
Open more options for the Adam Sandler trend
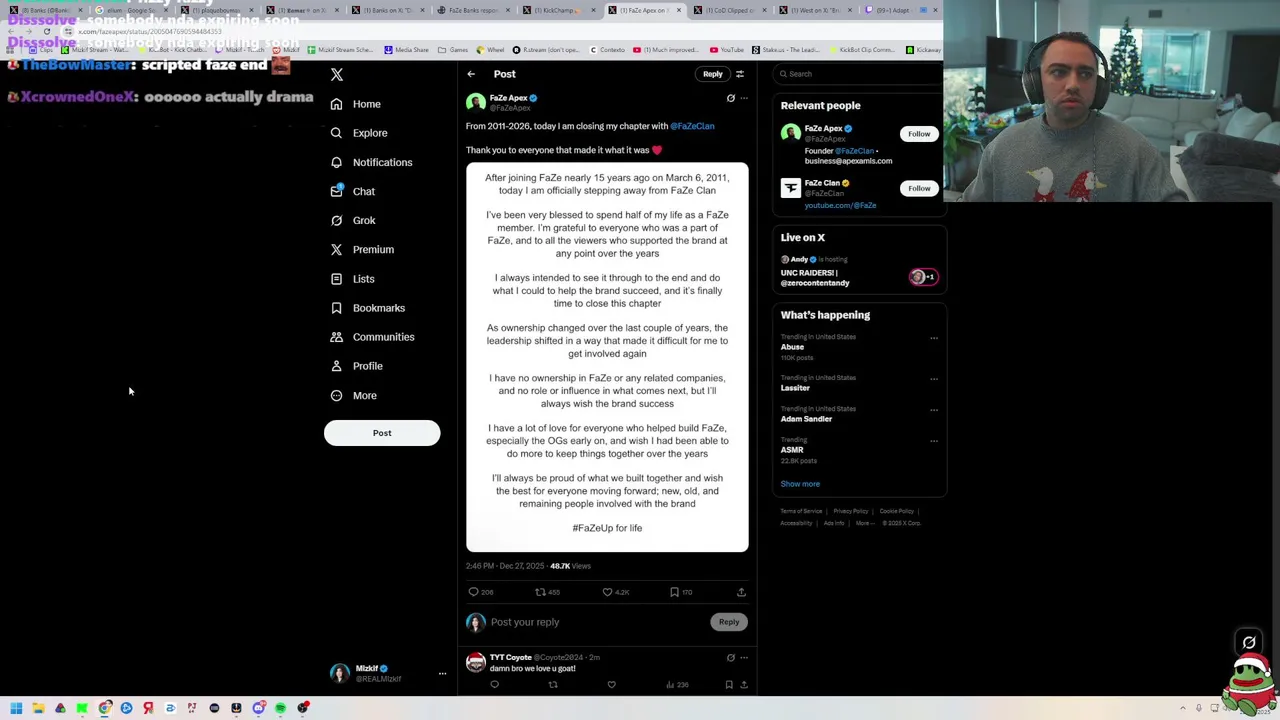click(x=934, y=410)
